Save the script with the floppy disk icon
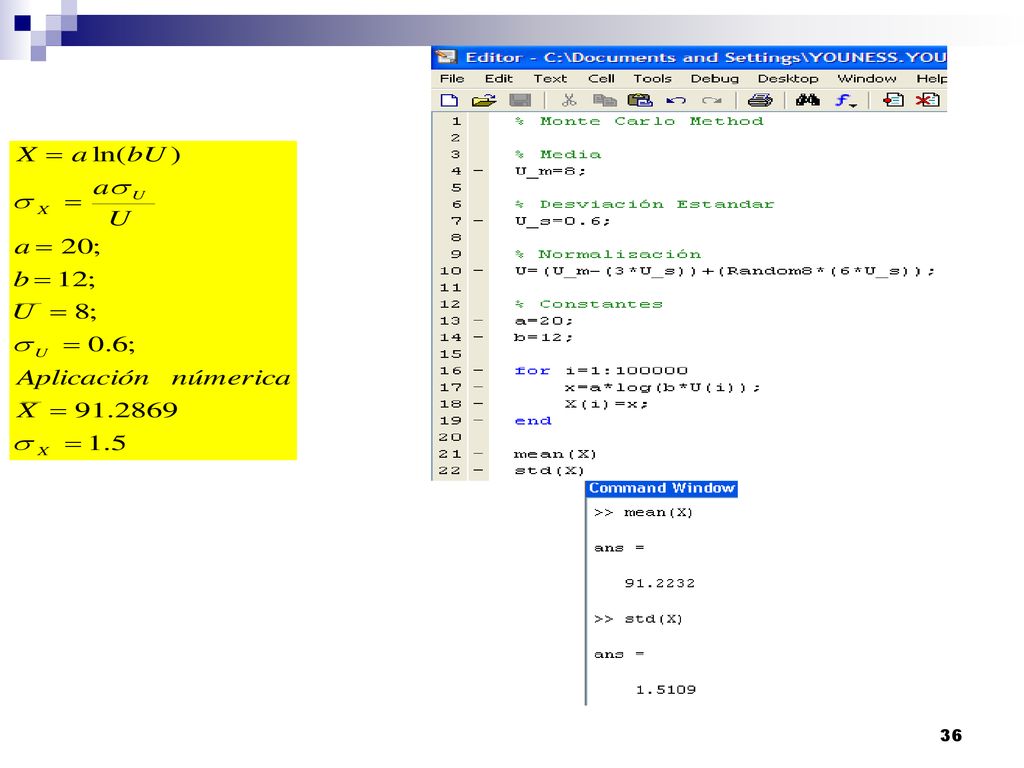The width and height of the screenshot is (1024, 768). pos(520,100)
